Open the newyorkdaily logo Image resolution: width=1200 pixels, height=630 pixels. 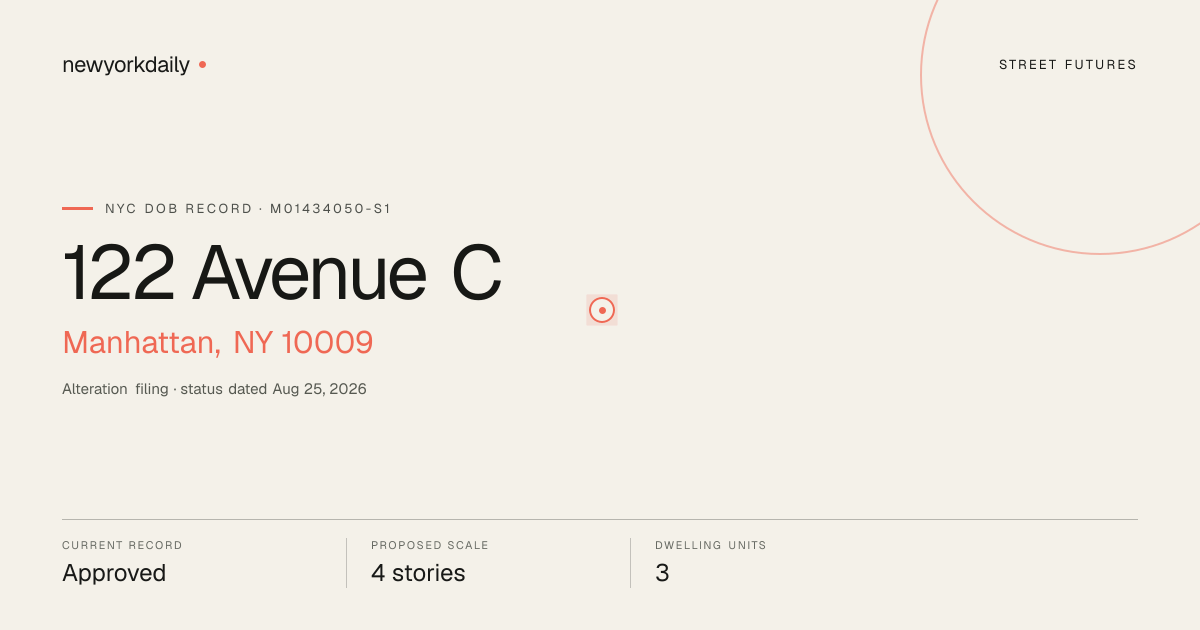(126, 65)
